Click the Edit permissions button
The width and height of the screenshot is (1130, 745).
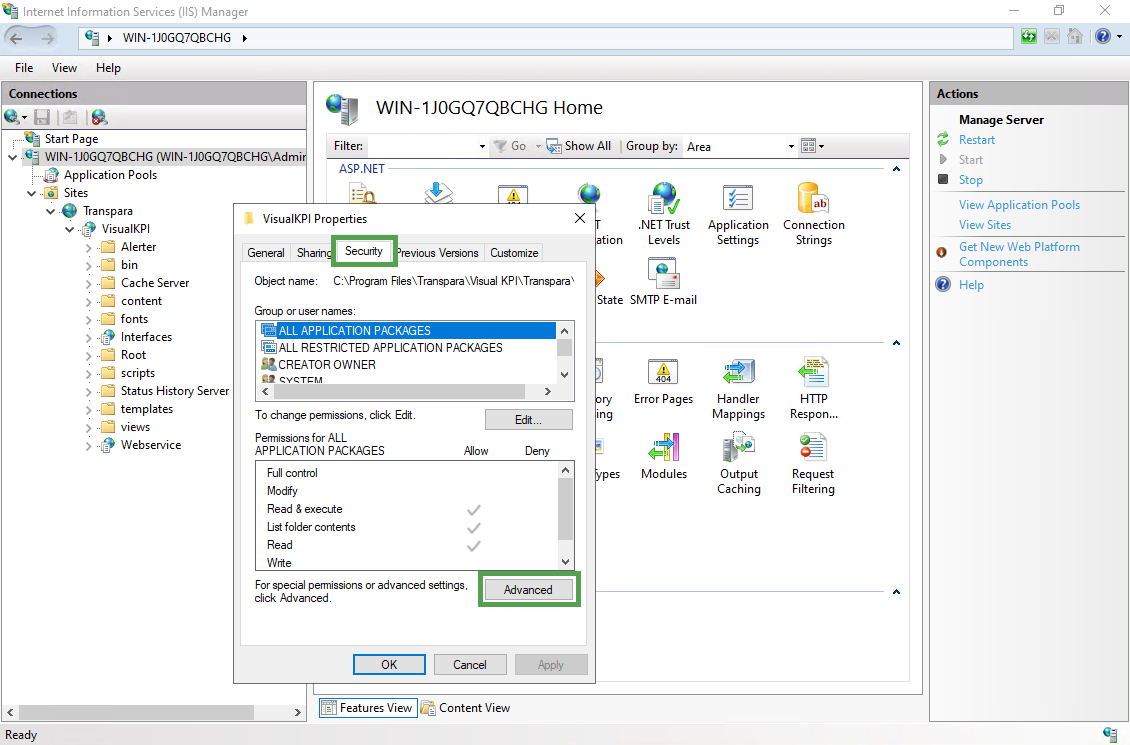(528, 420)
